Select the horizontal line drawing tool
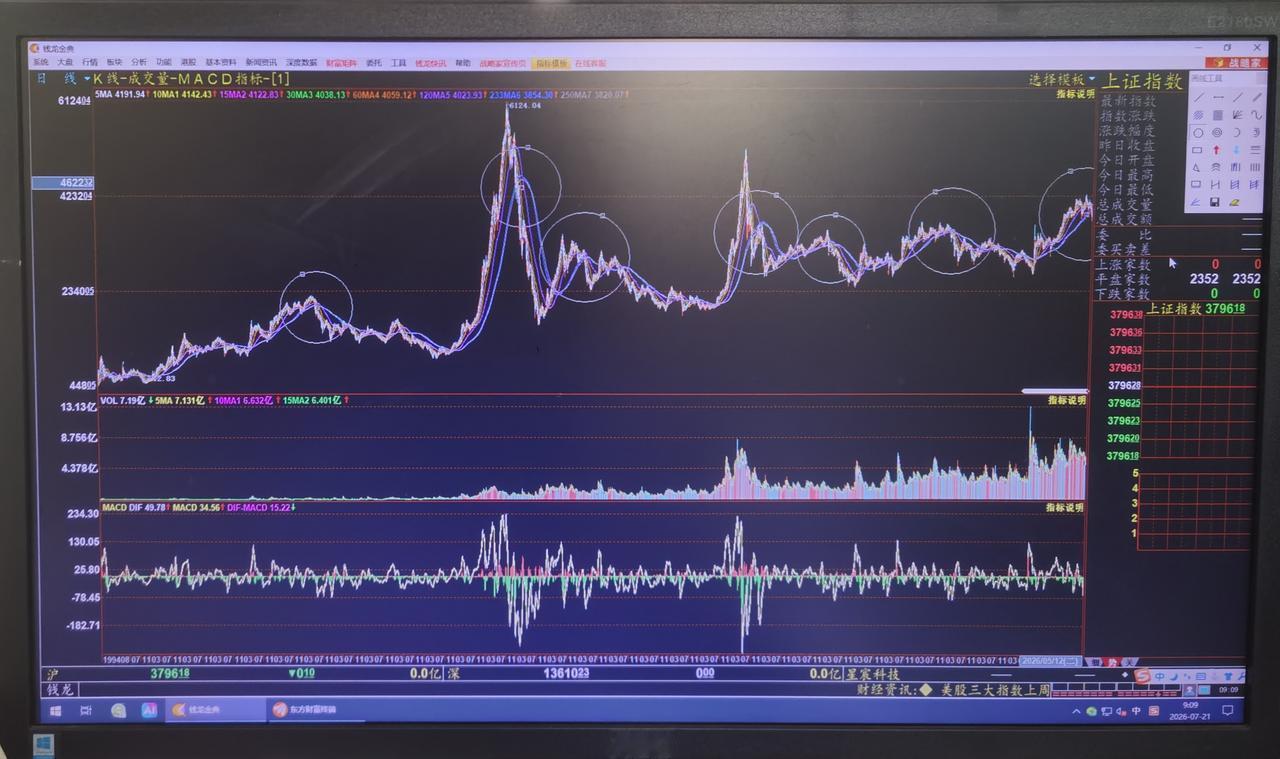The width and height of the screenshot is (1280, 759). tap(1218, 97)
